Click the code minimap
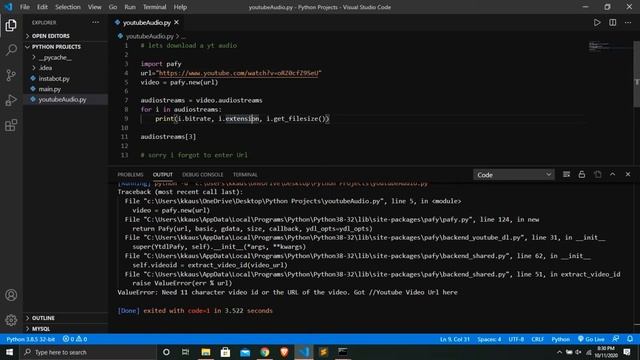Viewport: 640px width, 360px height. (610, 46)
